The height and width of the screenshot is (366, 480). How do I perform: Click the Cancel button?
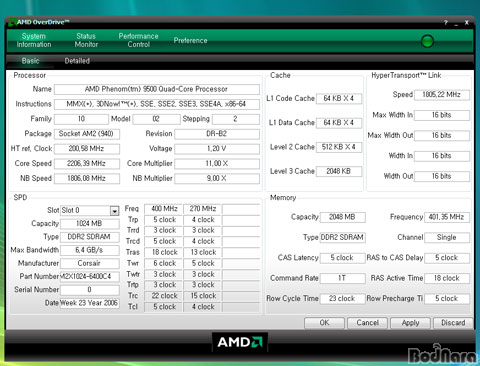click(367, 323)
